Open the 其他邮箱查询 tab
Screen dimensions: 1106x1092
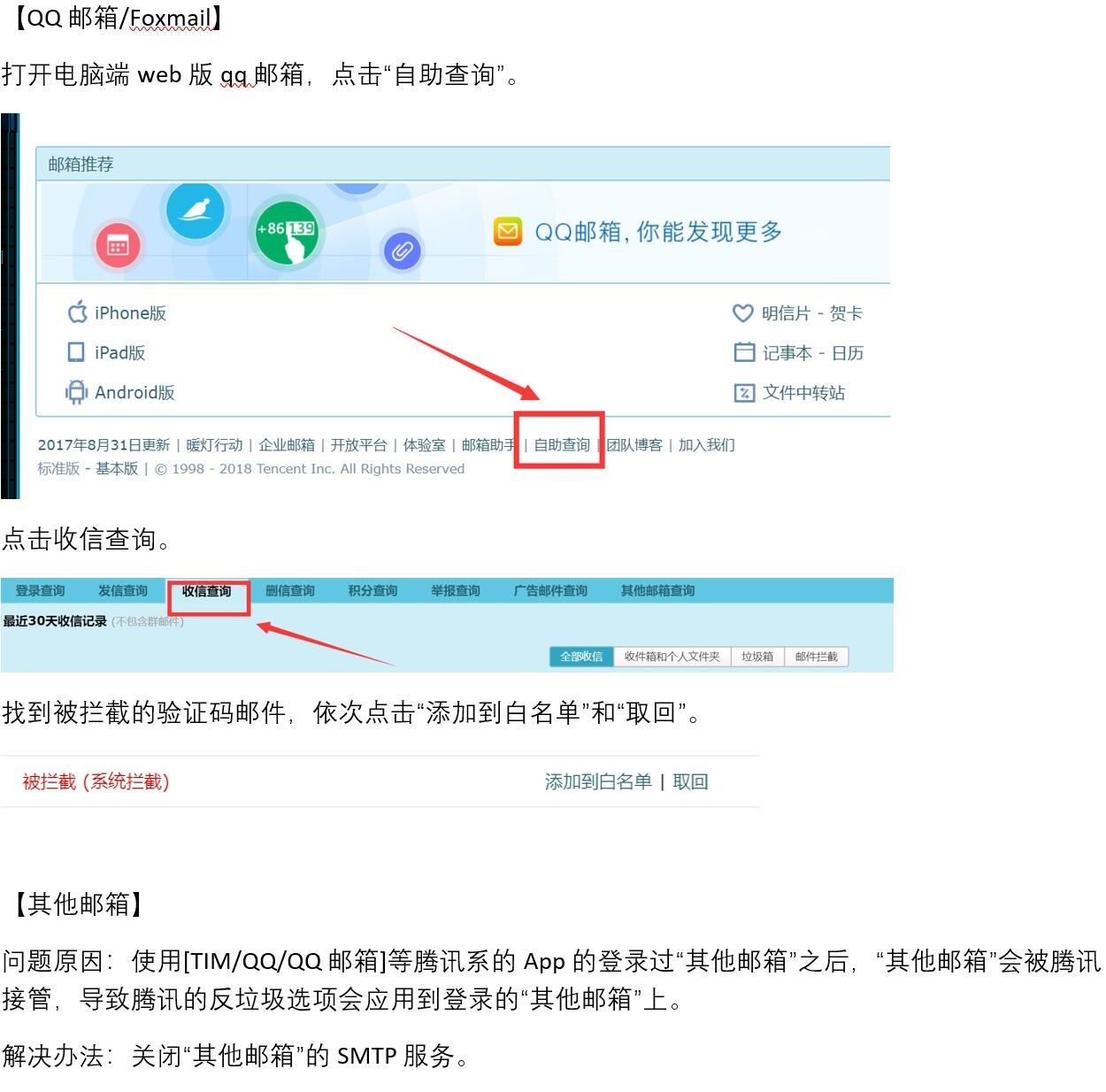[x=657, y=591]
